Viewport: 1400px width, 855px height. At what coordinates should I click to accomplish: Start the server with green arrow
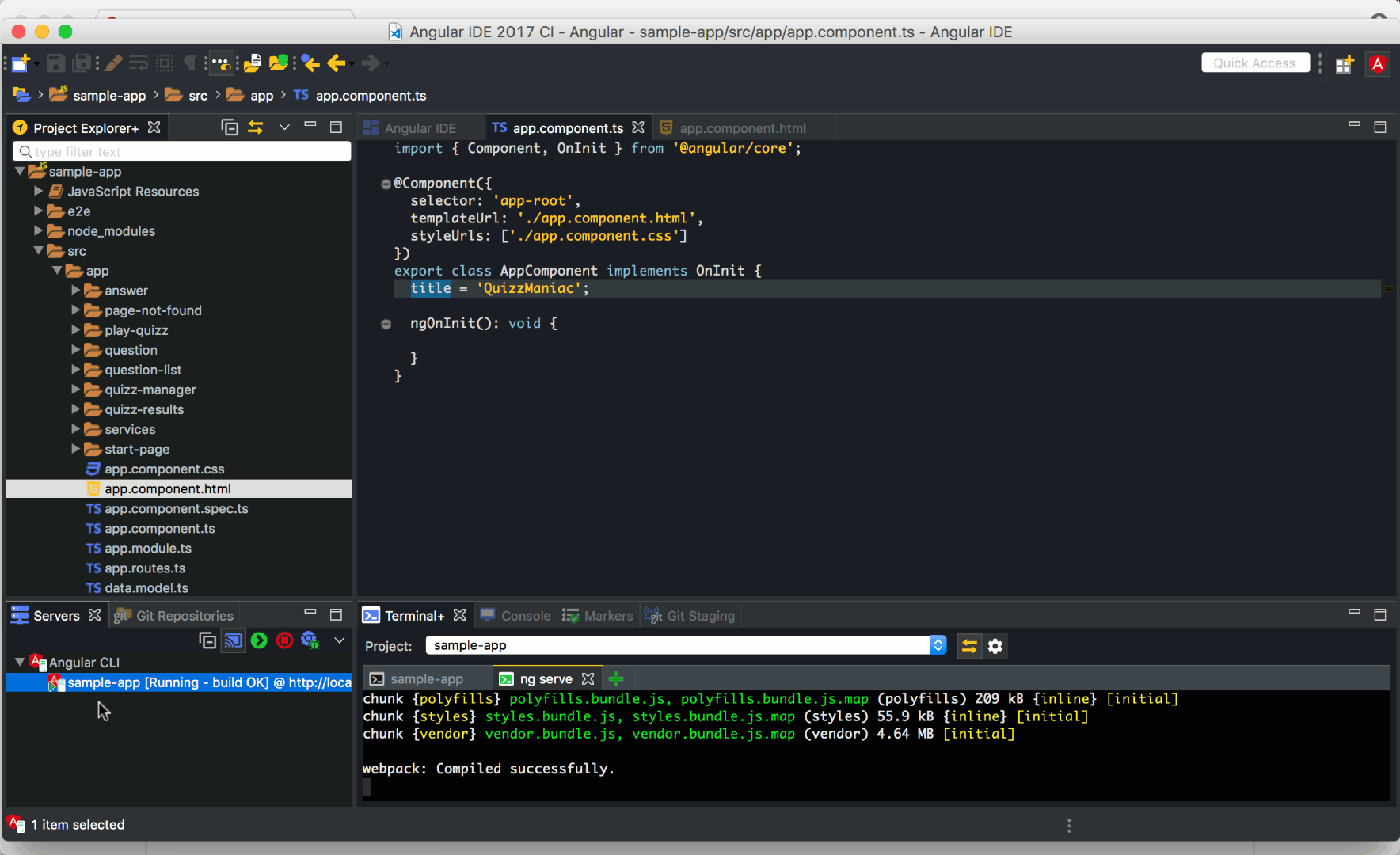click(x=259, y=640)
